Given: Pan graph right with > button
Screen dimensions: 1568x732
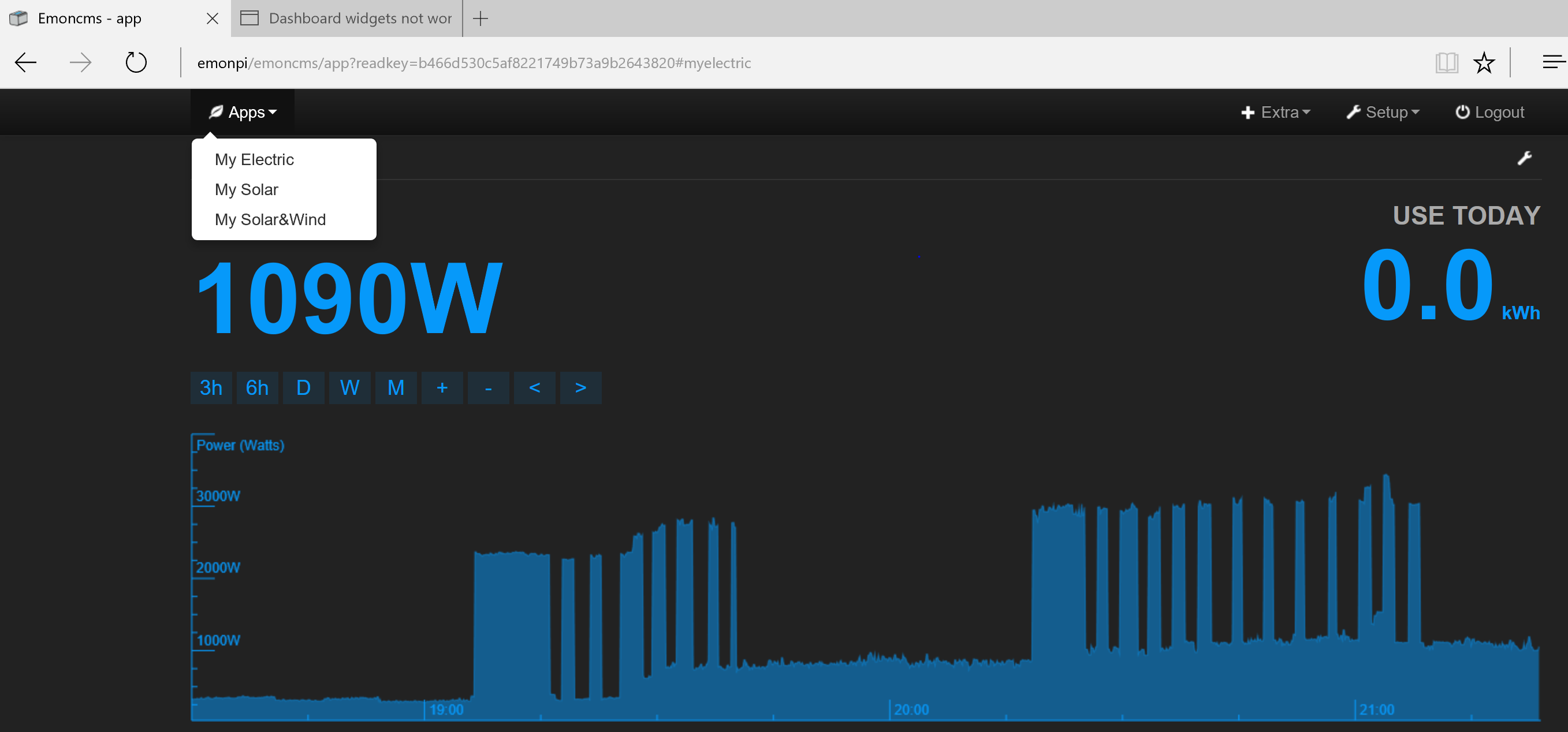Looking at the screenshot, I should (580, 387).
